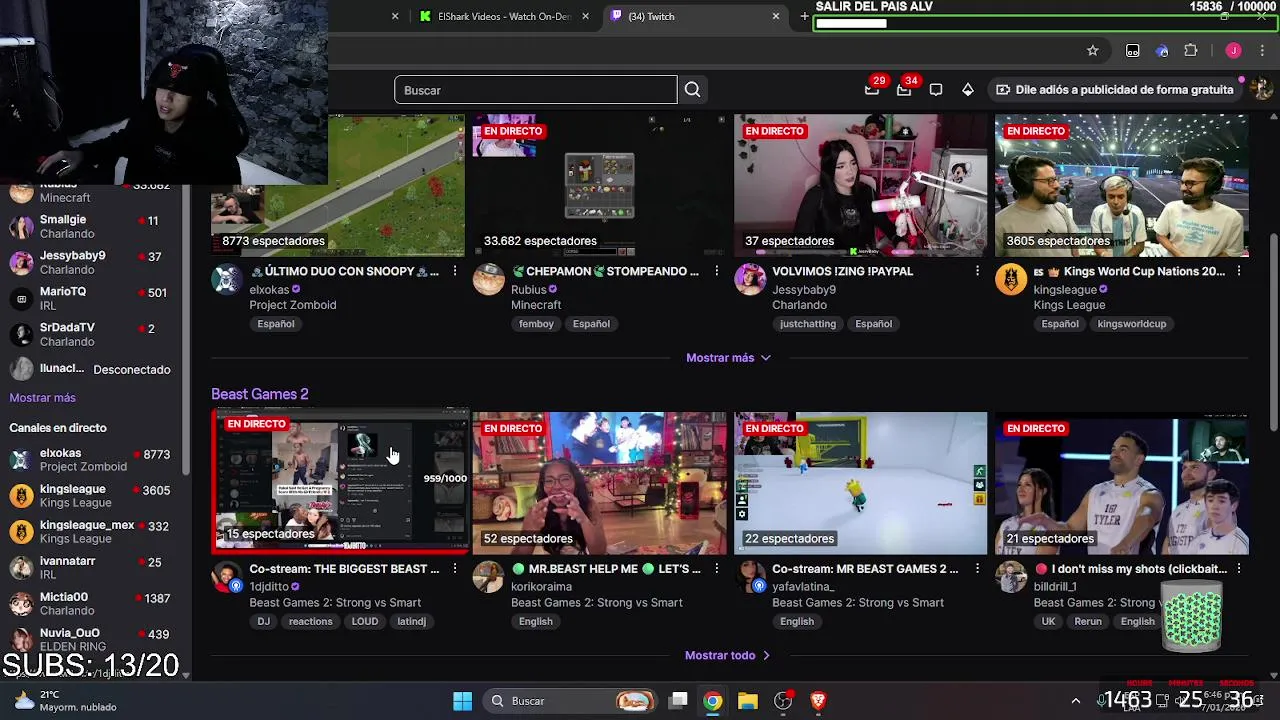The image size is (1280, 720).
Task: Expand Mostrar más below live channels row
Action: [728, 357]
